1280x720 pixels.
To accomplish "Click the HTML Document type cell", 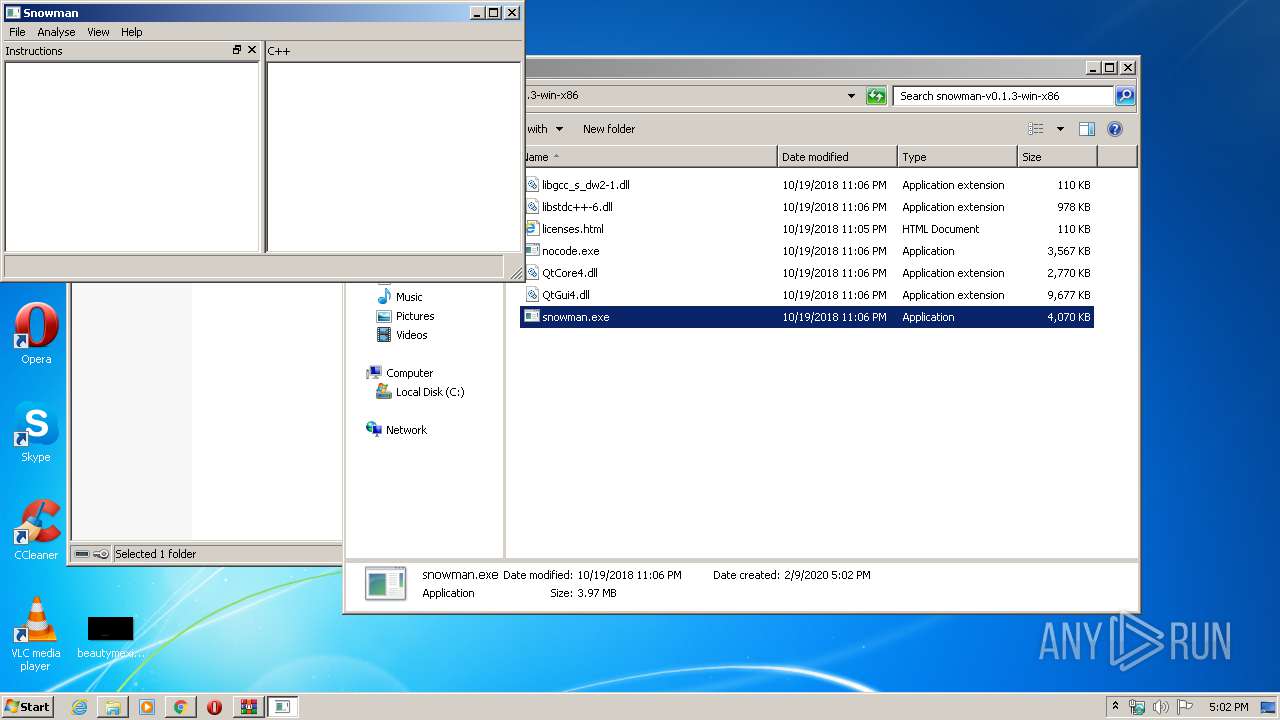I will pos(940,229).
